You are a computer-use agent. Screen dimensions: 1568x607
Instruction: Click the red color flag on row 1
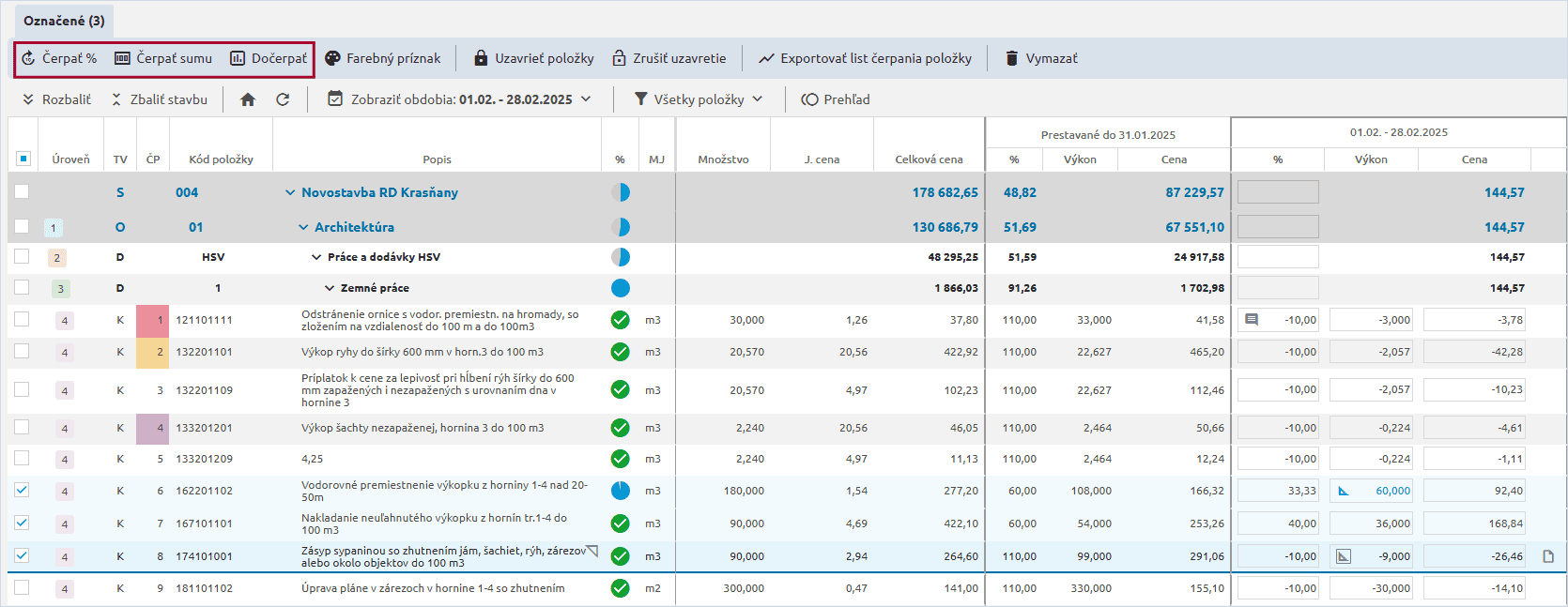152,321
